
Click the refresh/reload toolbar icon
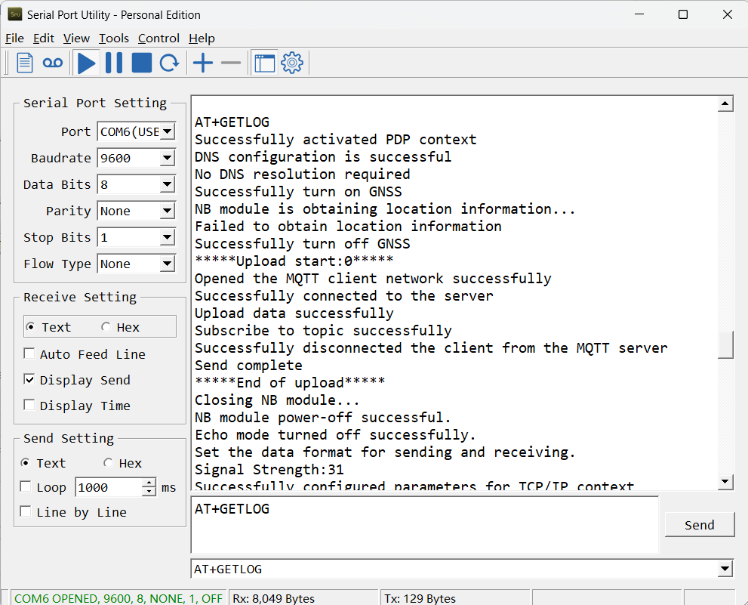169,63
